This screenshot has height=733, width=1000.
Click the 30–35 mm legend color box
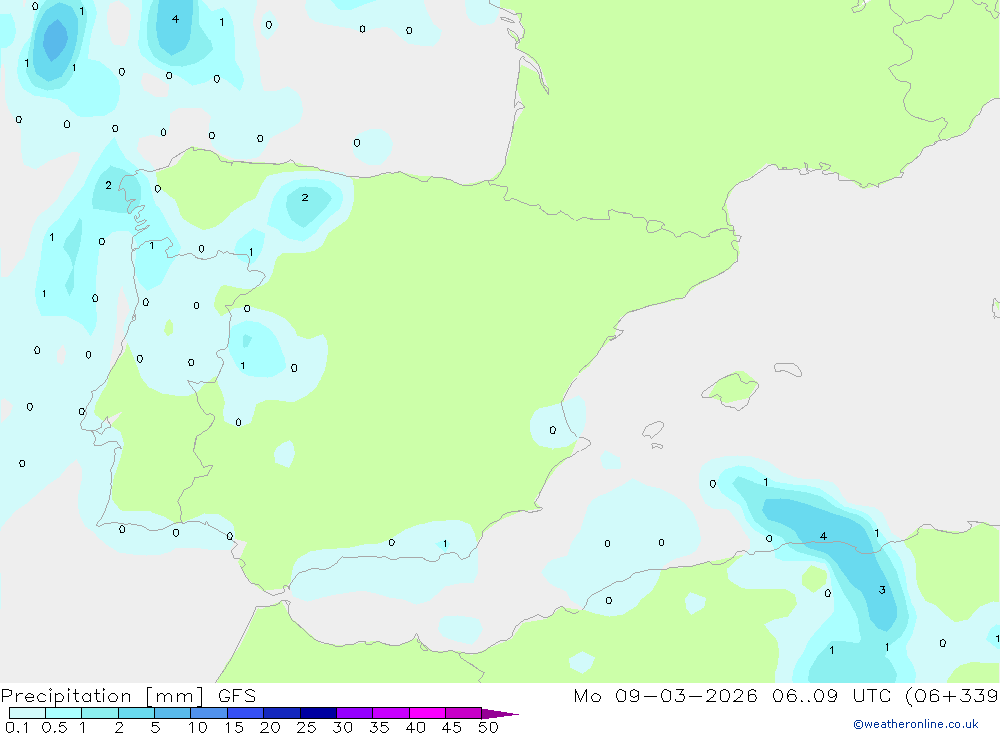[354, 713]
